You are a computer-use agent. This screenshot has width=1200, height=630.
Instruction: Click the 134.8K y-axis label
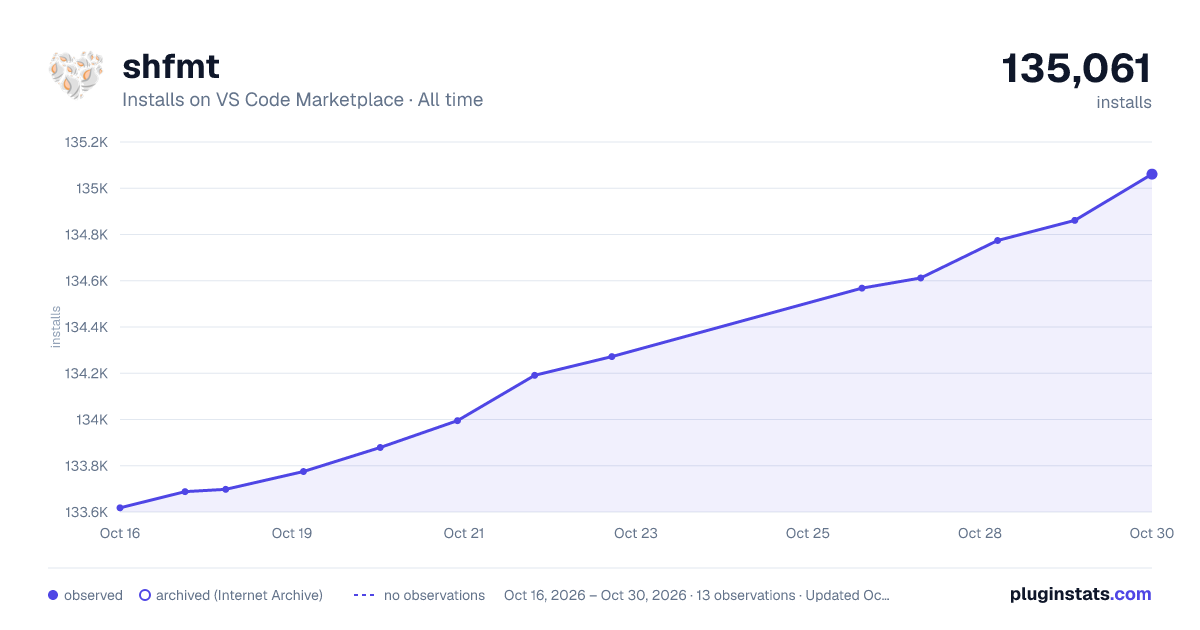point(86,235)
